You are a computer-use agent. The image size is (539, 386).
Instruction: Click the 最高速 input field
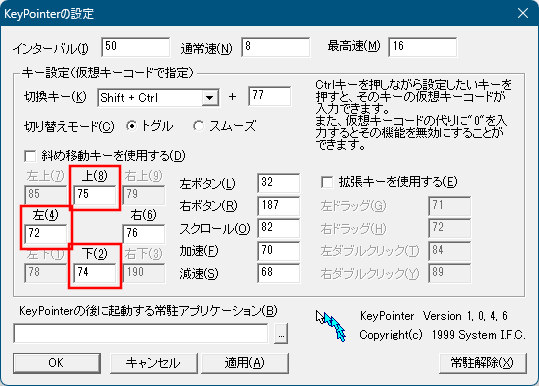pyautogui.click(x=423, y=47)
